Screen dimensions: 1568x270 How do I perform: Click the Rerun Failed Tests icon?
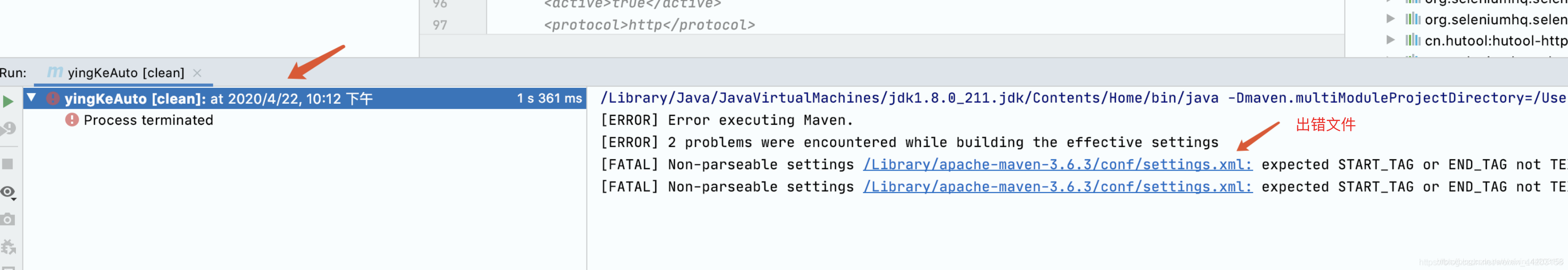click(x=8, y=128)
